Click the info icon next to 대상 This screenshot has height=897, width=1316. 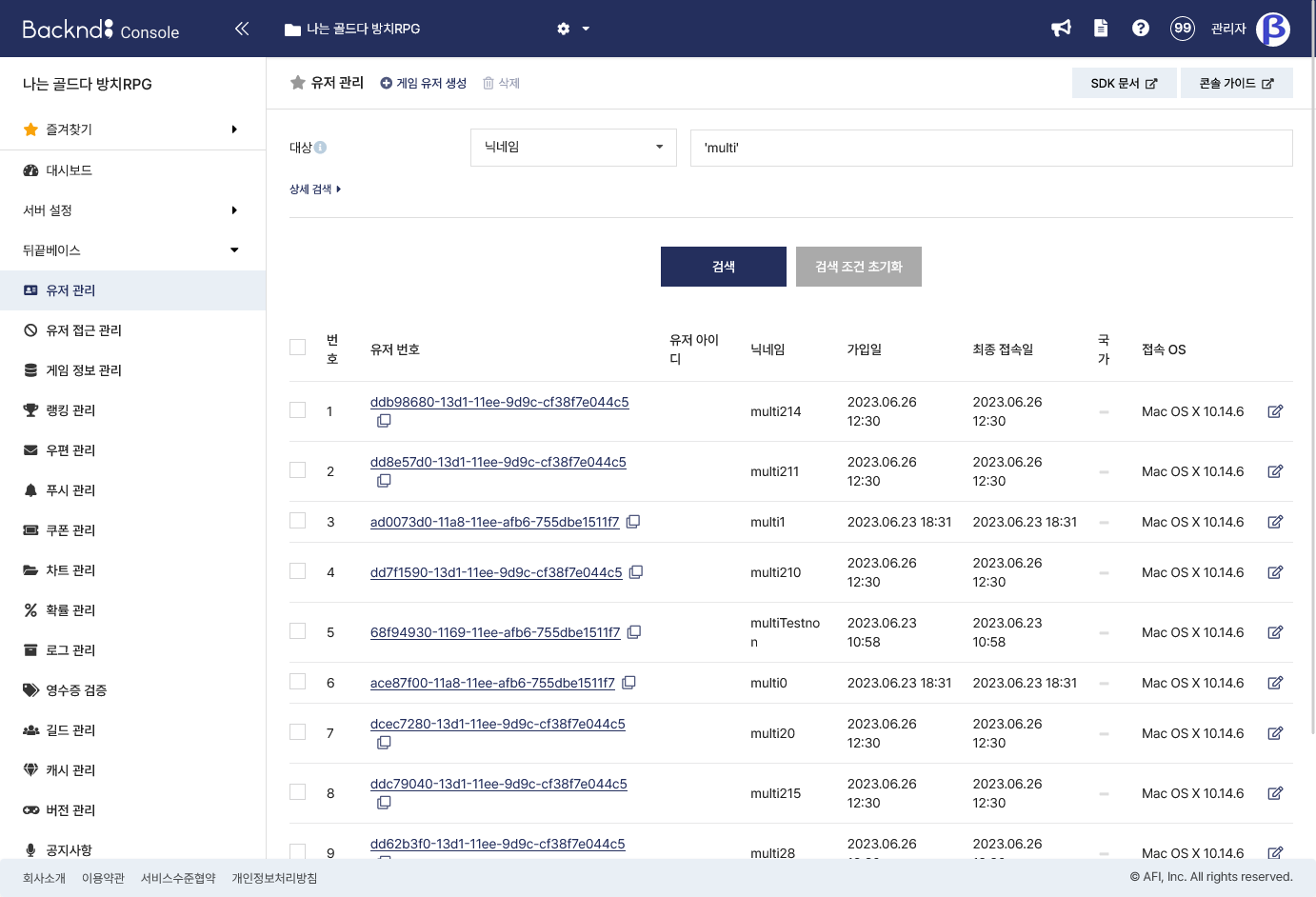pyautogui.click(x=321, y=148)
